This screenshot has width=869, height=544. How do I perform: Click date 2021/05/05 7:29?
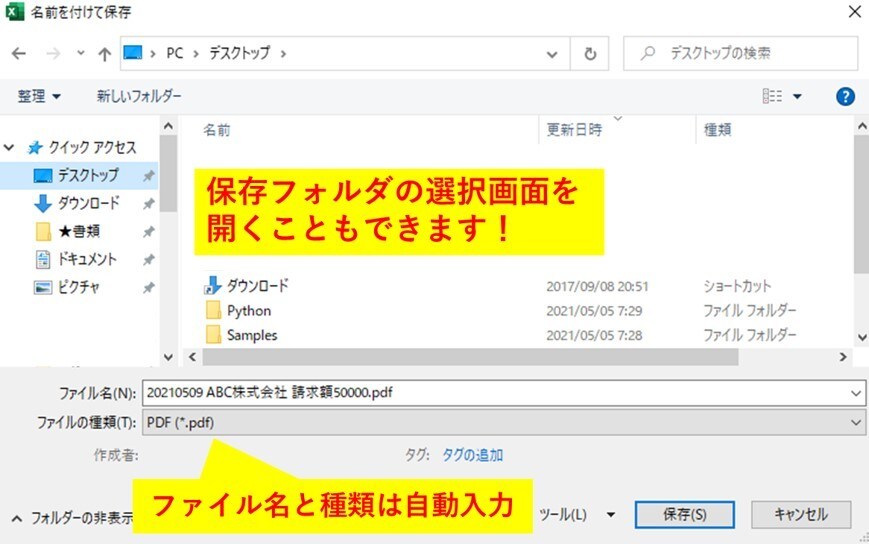coord(594,311)
